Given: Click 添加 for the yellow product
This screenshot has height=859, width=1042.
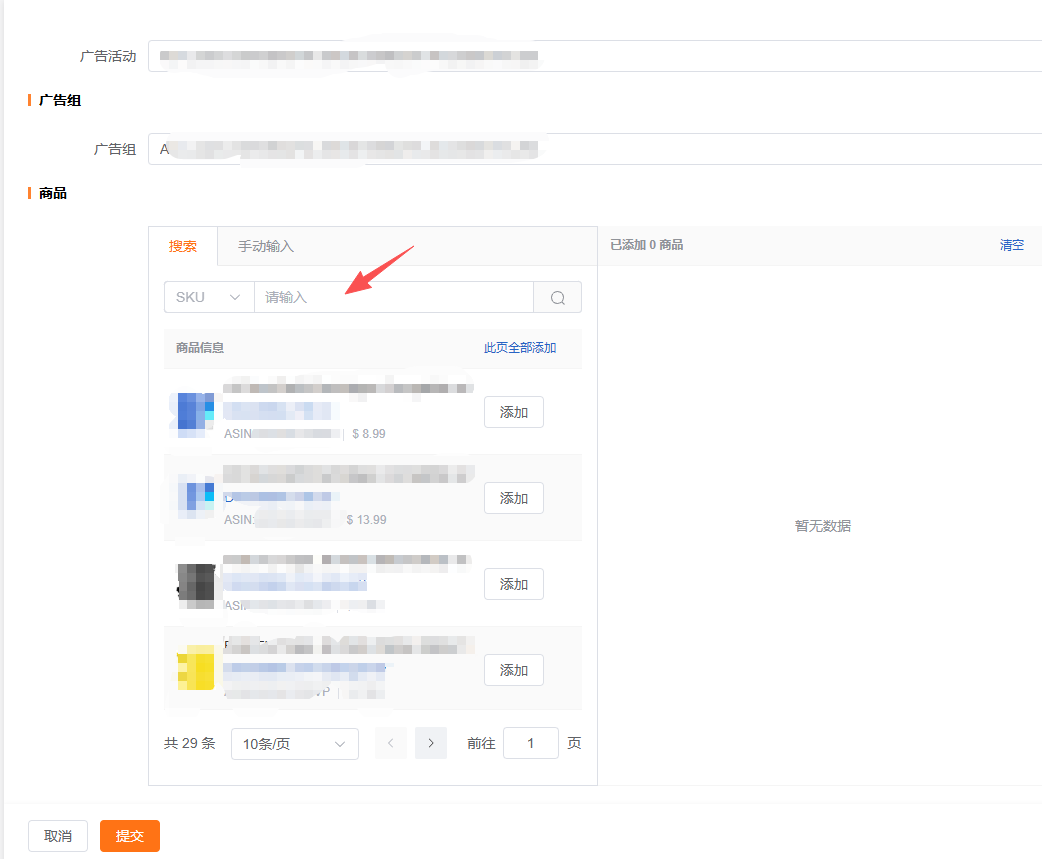Looking at the screenshot, I should [514, 670].
